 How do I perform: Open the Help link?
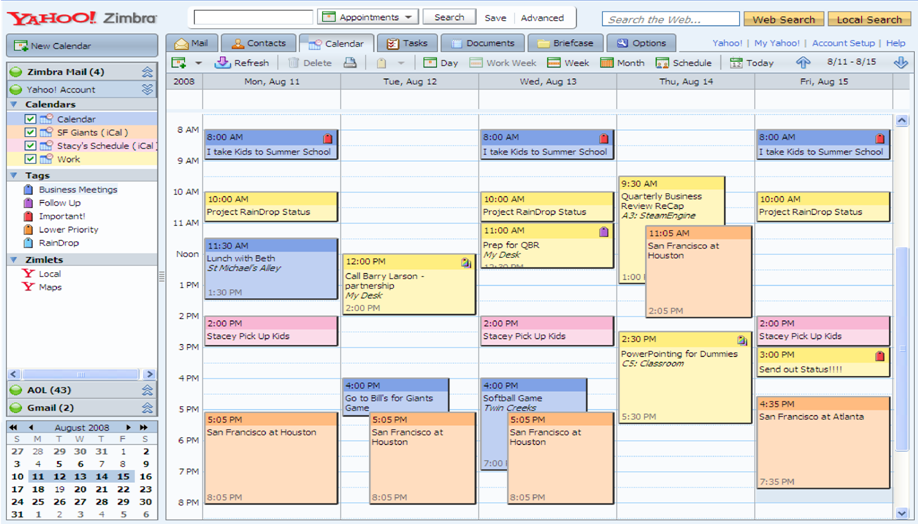tap(895, 43)
